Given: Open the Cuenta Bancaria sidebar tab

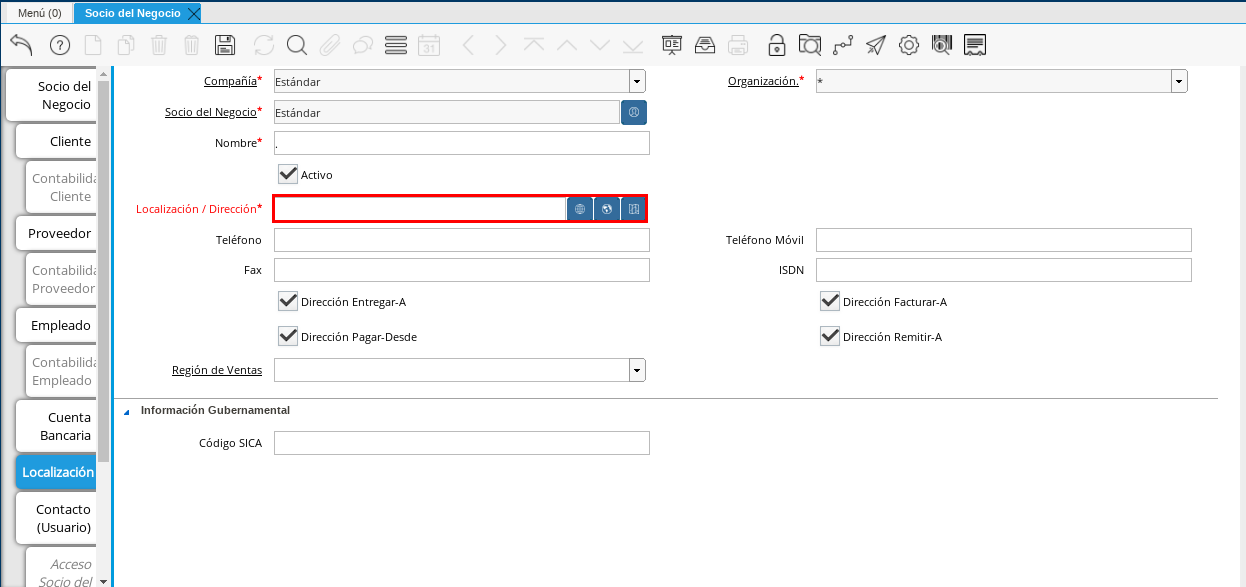Looking at the screenshot, I should pos(57,426).
